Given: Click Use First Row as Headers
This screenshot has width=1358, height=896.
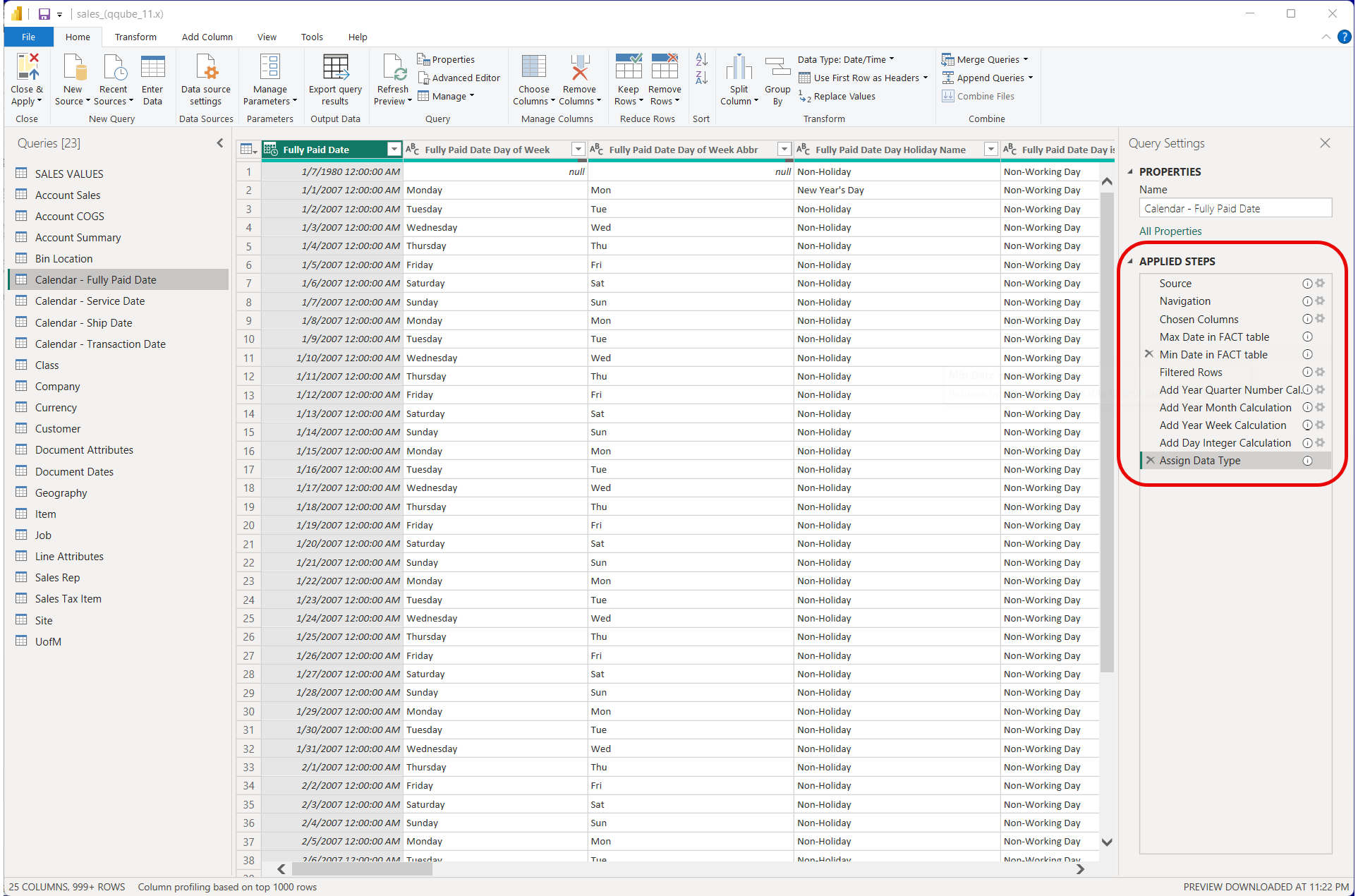Looking at the screenshot, I should pos(863,78).
